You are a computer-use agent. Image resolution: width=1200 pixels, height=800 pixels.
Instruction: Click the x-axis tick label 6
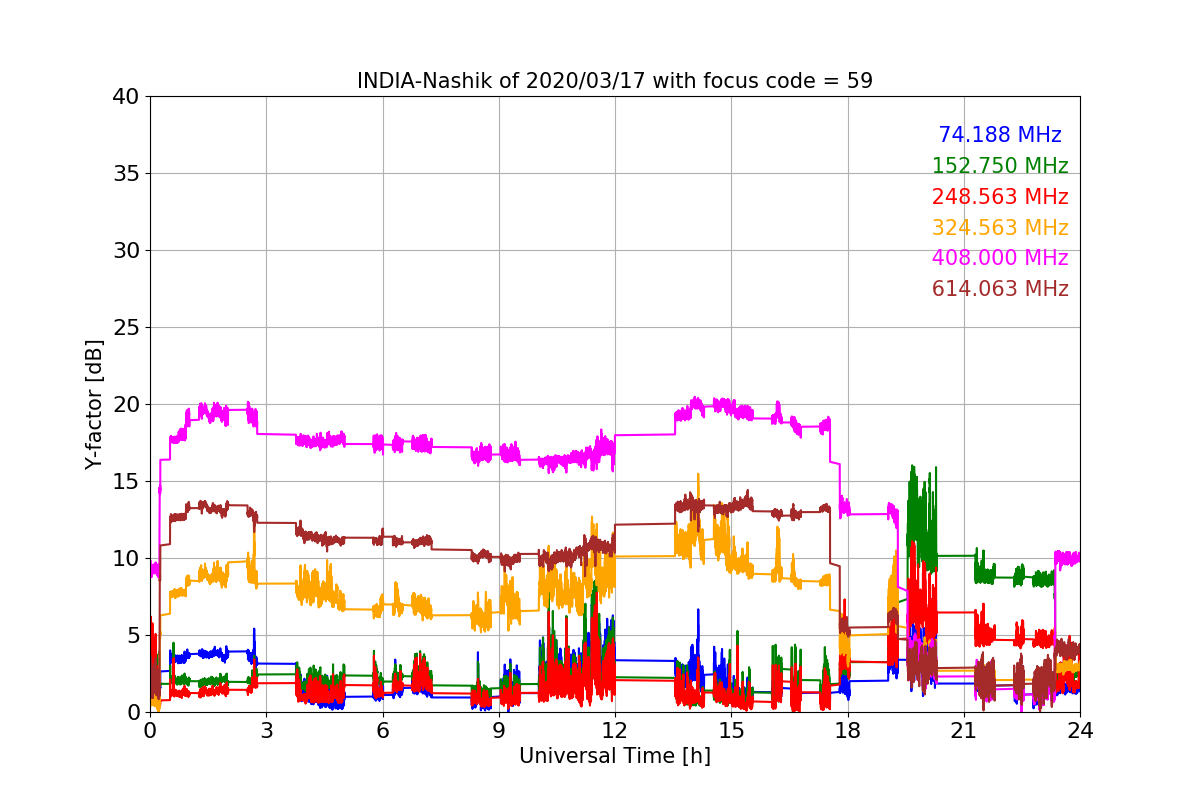pyautogui.click(x=383, y=730)
